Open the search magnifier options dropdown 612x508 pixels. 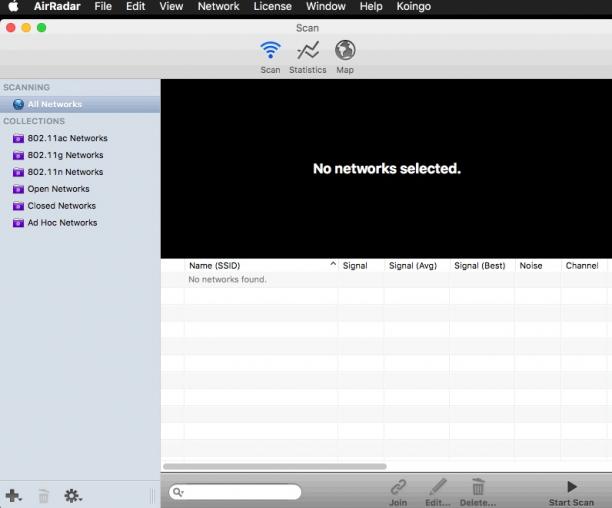[178, 492]
